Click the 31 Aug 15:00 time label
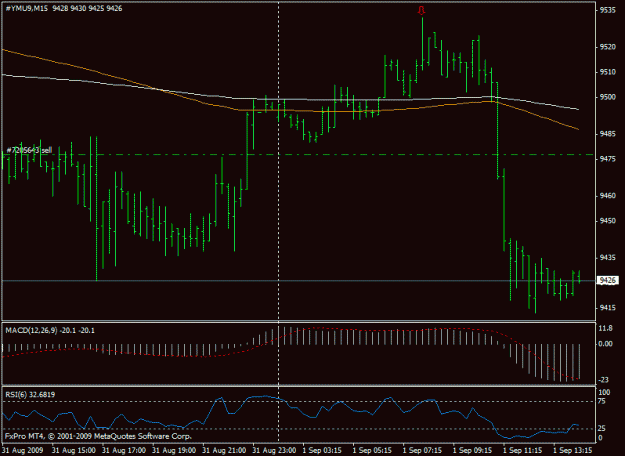 73,450
